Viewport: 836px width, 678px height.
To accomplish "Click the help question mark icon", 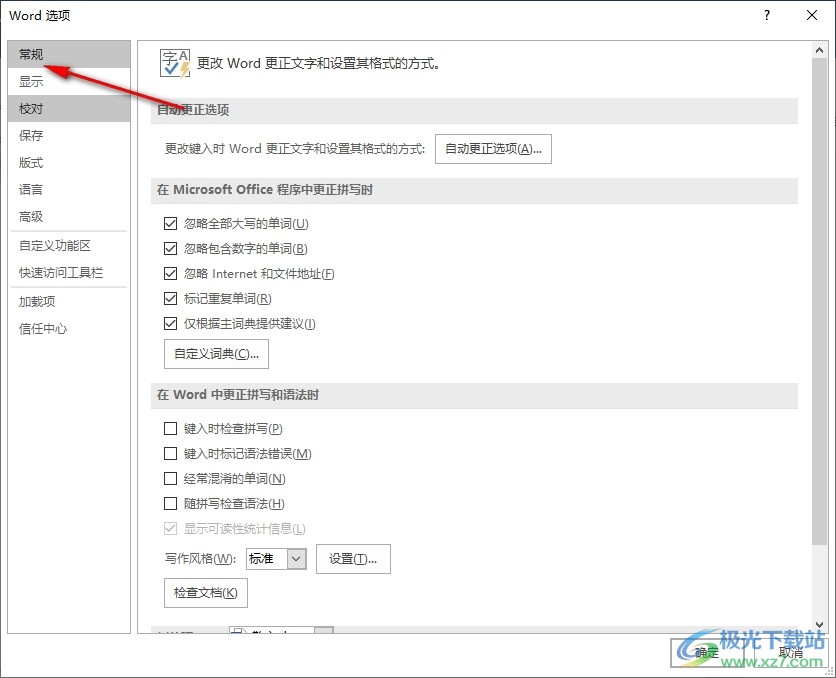I will [767, 15].
